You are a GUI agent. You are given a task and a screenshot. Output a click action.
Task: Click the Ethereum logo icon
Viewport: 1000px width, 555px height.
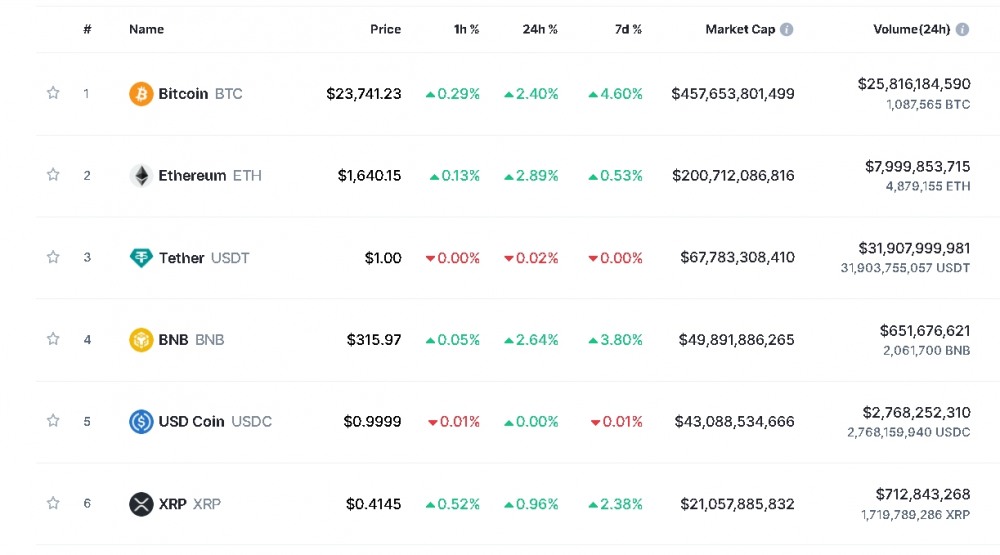point(141,176)
